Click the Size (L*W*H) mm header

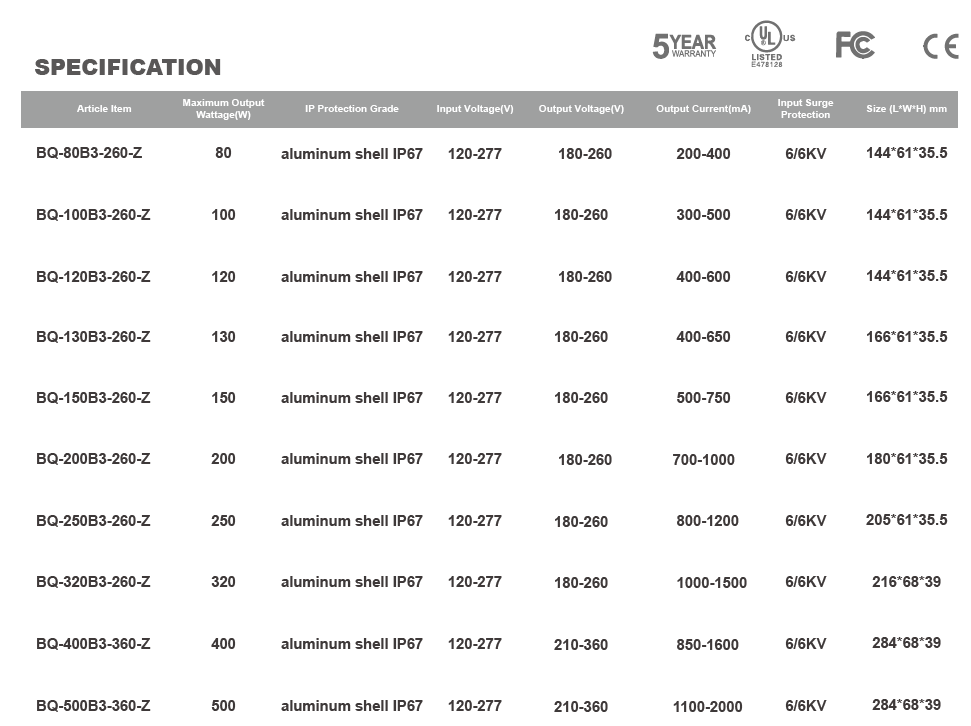(x=907, y=108)
